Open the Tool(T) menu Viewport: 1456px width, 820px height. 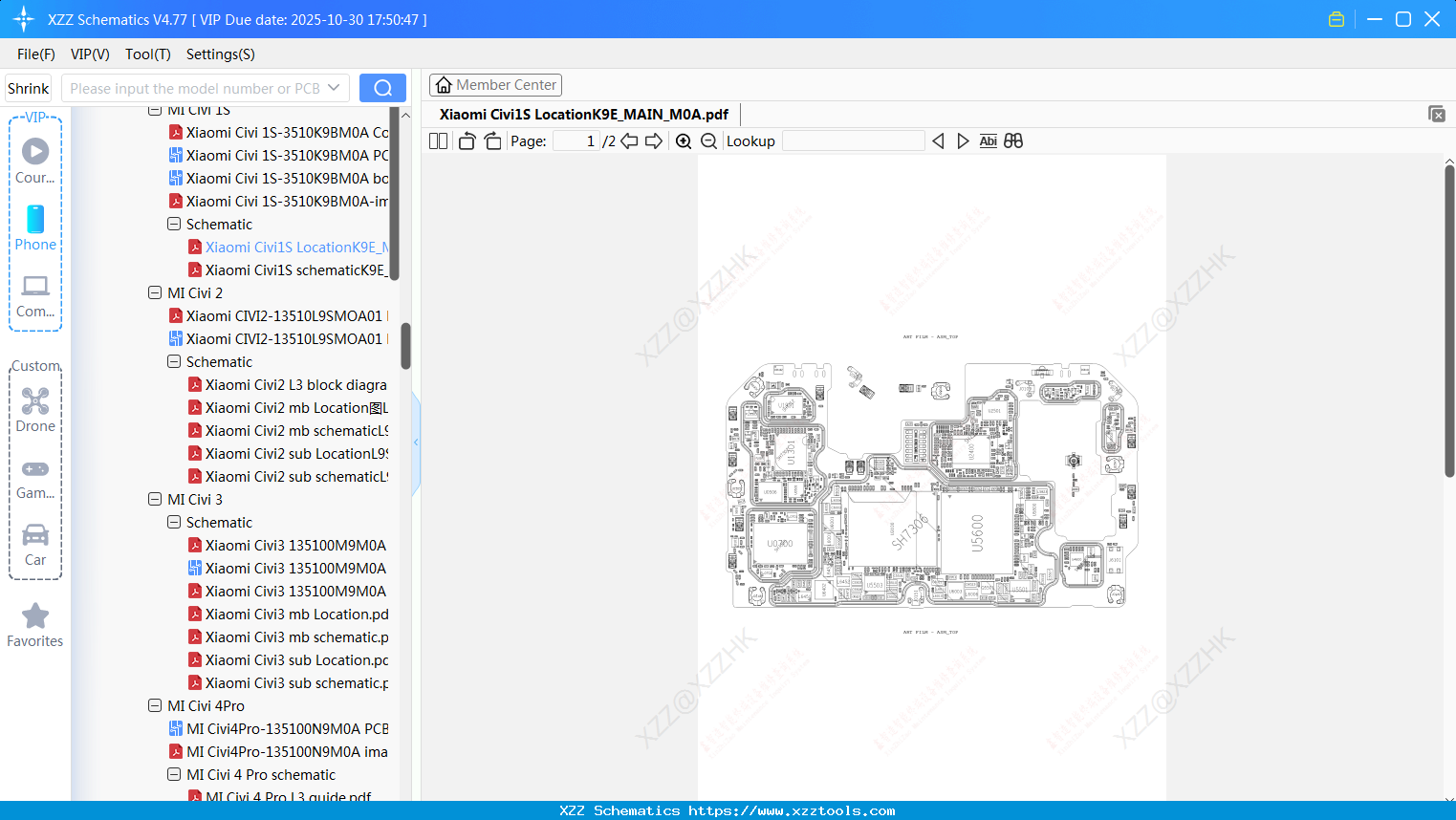(147, 54)
